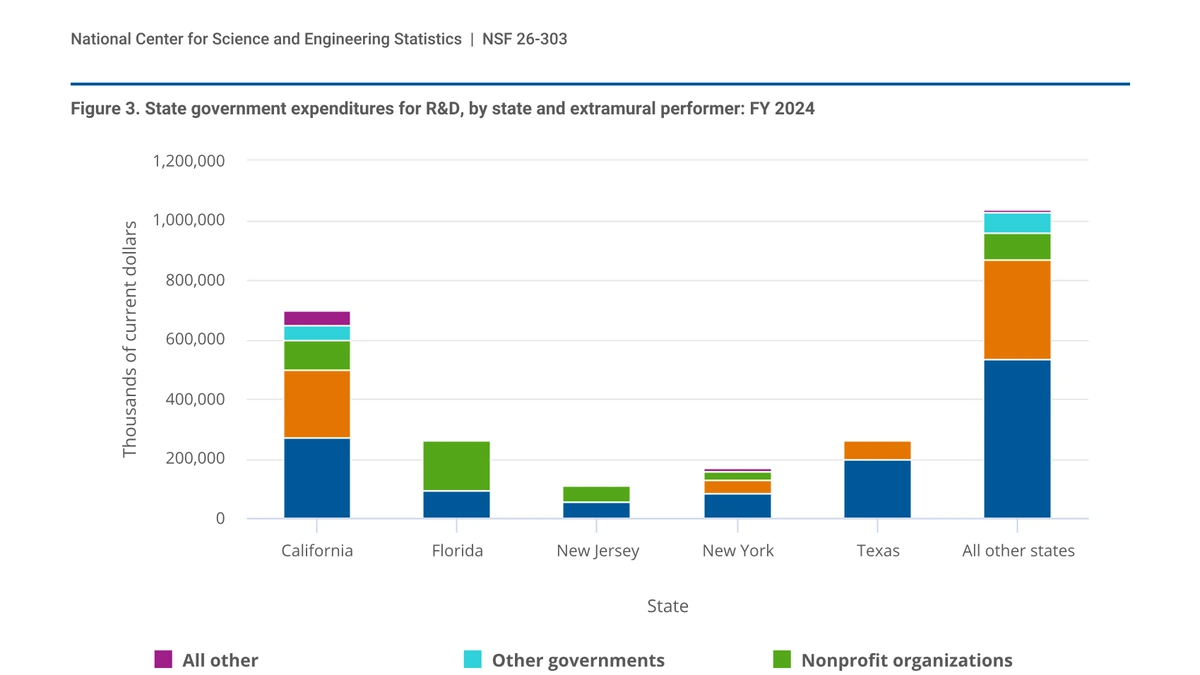Screen dimensions: 1200x675
Task: Select All other states' cyan segment
Action: point(1017,223)
